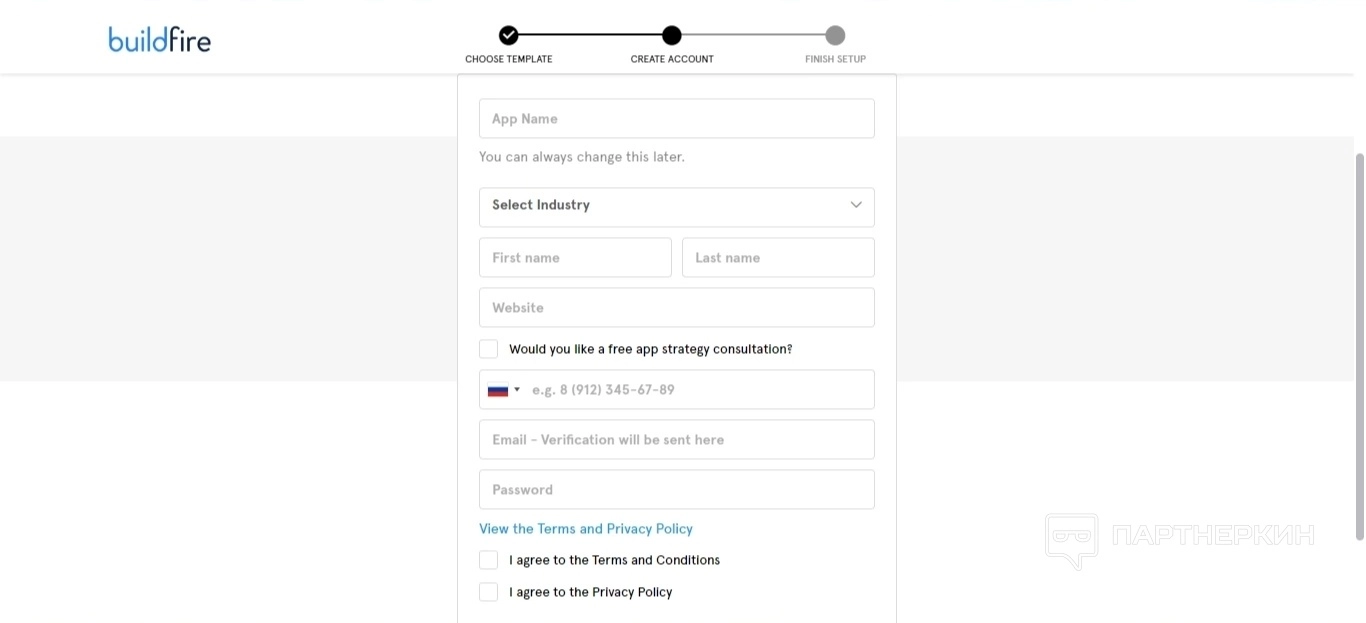Click the page vertical scrollbar

click(1359, 345)
